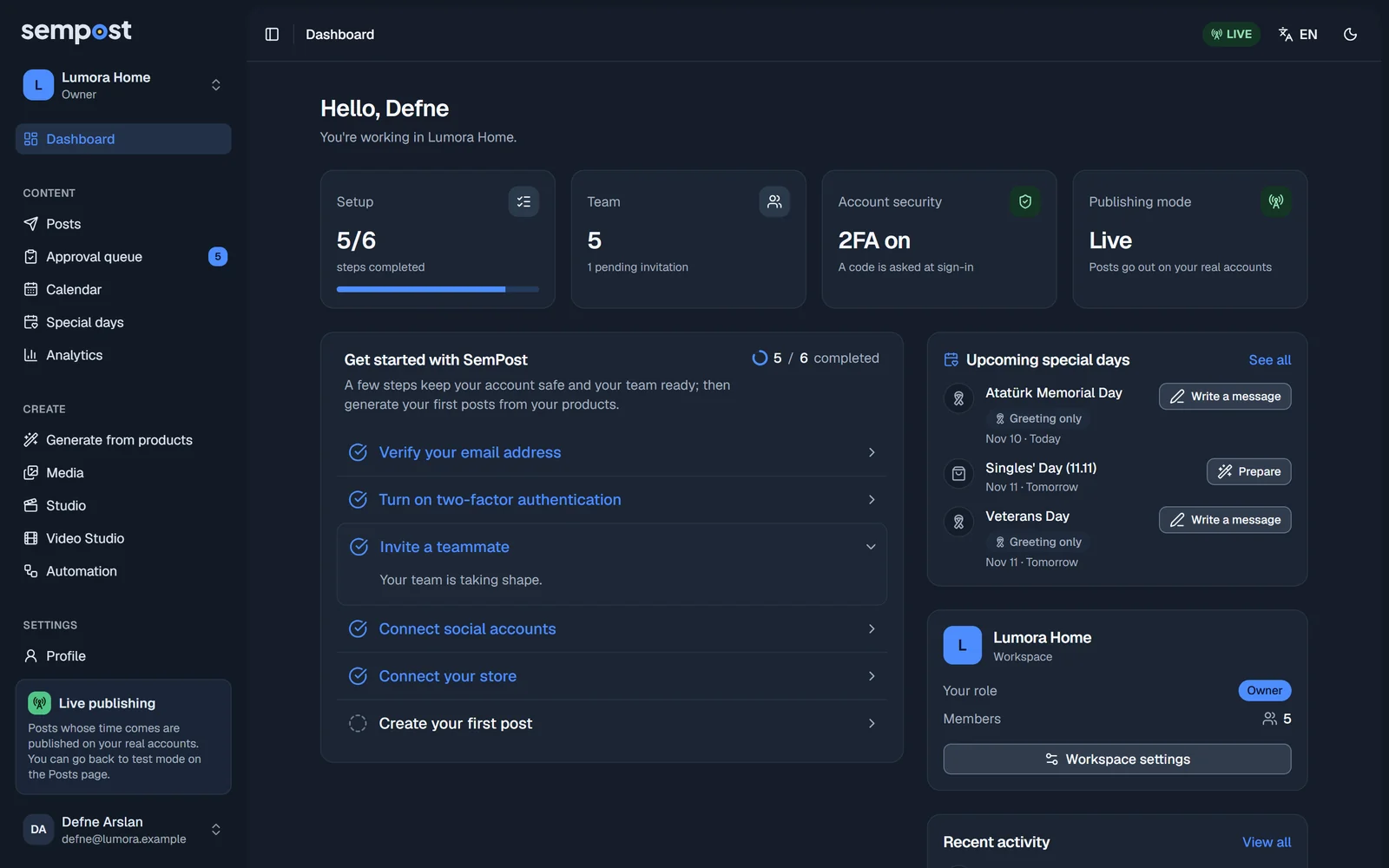Click the Greeting only tag under Veterans Day
Screen dimensions: 1389x868
[x=1038, y=542]
